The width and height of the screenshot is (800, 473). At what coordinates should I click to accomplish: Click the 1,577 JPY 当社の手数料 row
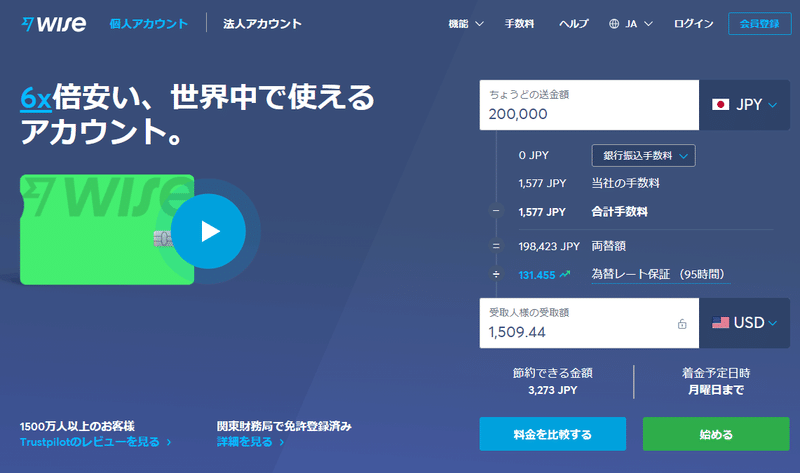(589, 183)
